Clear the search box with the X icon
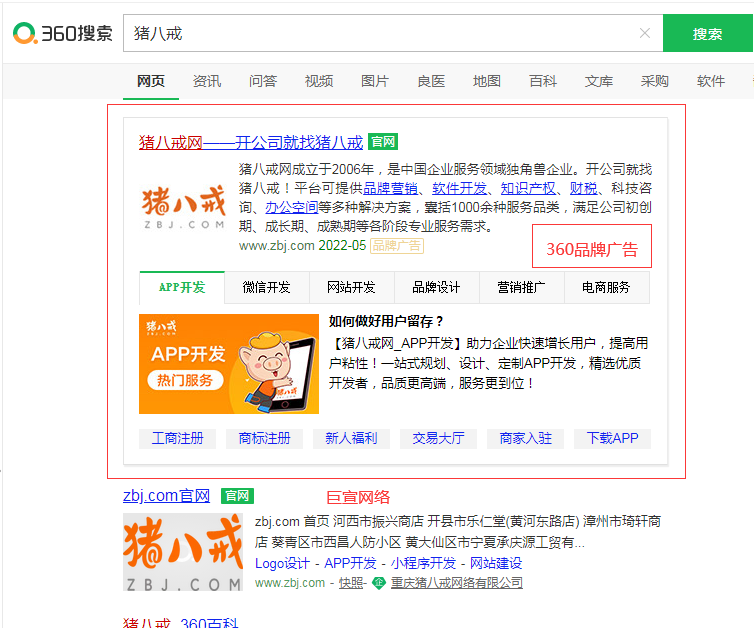 (x=644, y=33)
